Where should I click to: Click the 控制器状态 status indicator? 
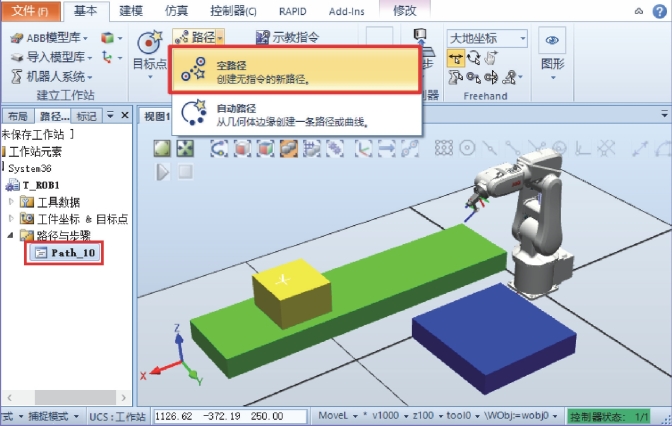coord(609,416)
